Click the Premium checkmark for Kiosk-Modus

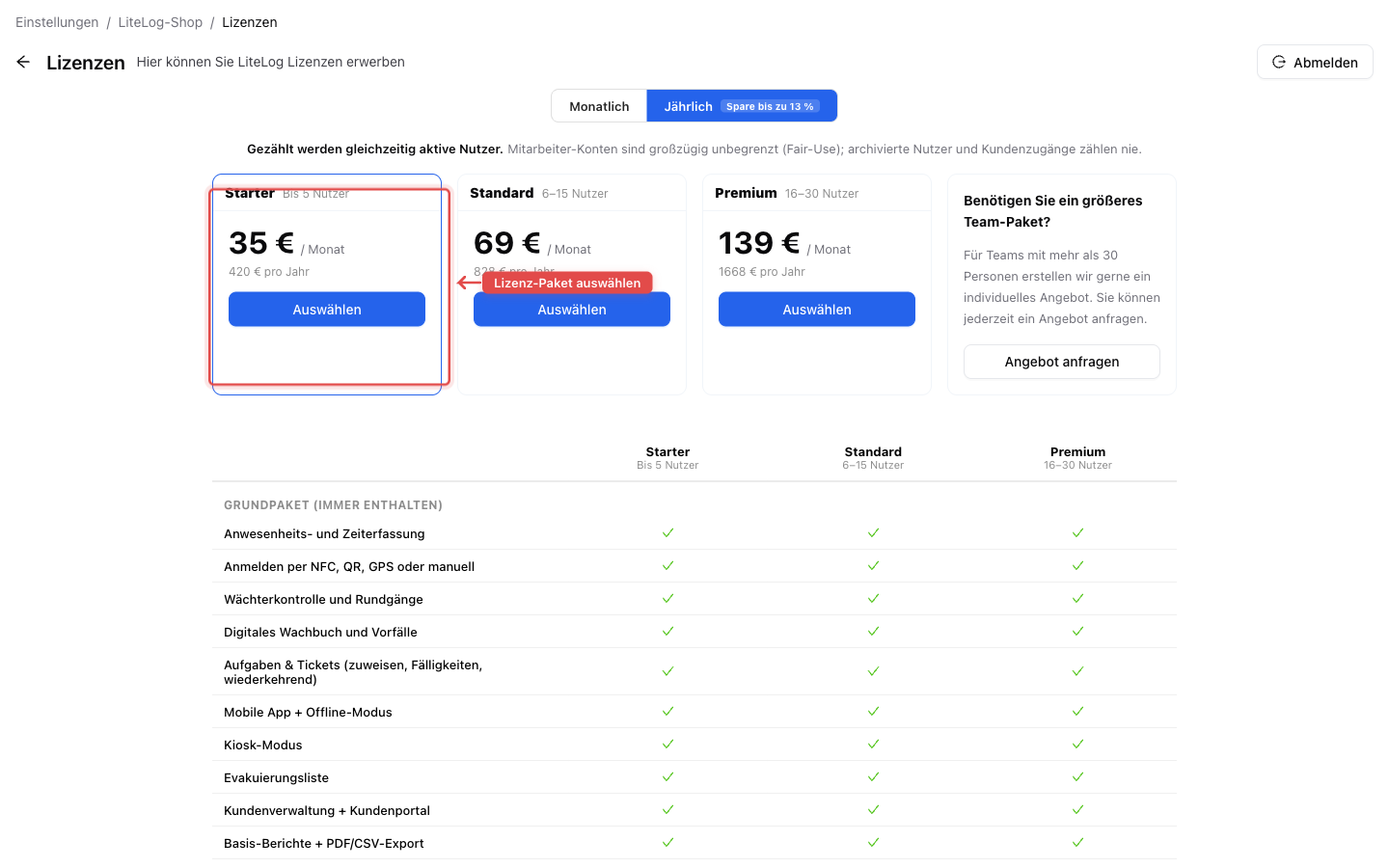coord(1077,745)
